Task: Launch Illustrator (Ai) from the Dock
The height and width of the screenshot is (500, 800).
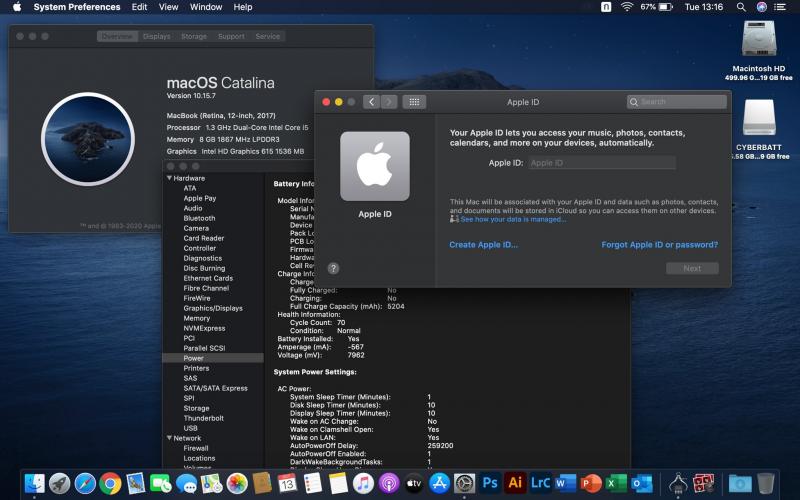Action: tap(515, 483)
